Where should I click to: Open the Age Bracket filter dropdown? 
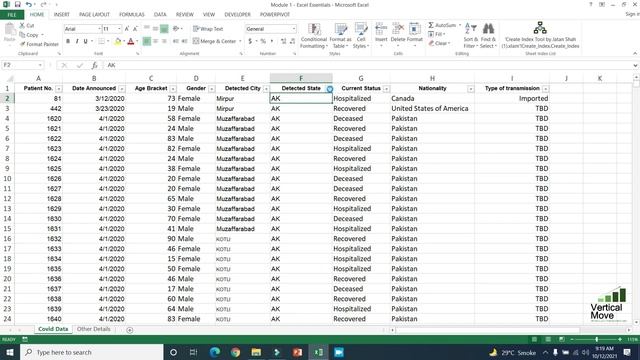tap(173, 89)
